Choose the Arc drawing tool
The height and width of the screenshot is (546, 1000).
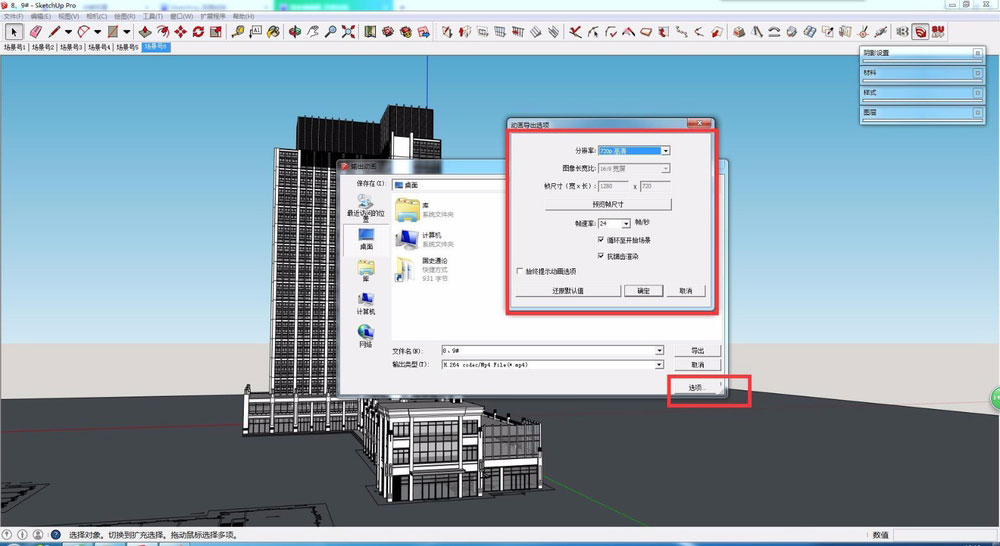84,31
